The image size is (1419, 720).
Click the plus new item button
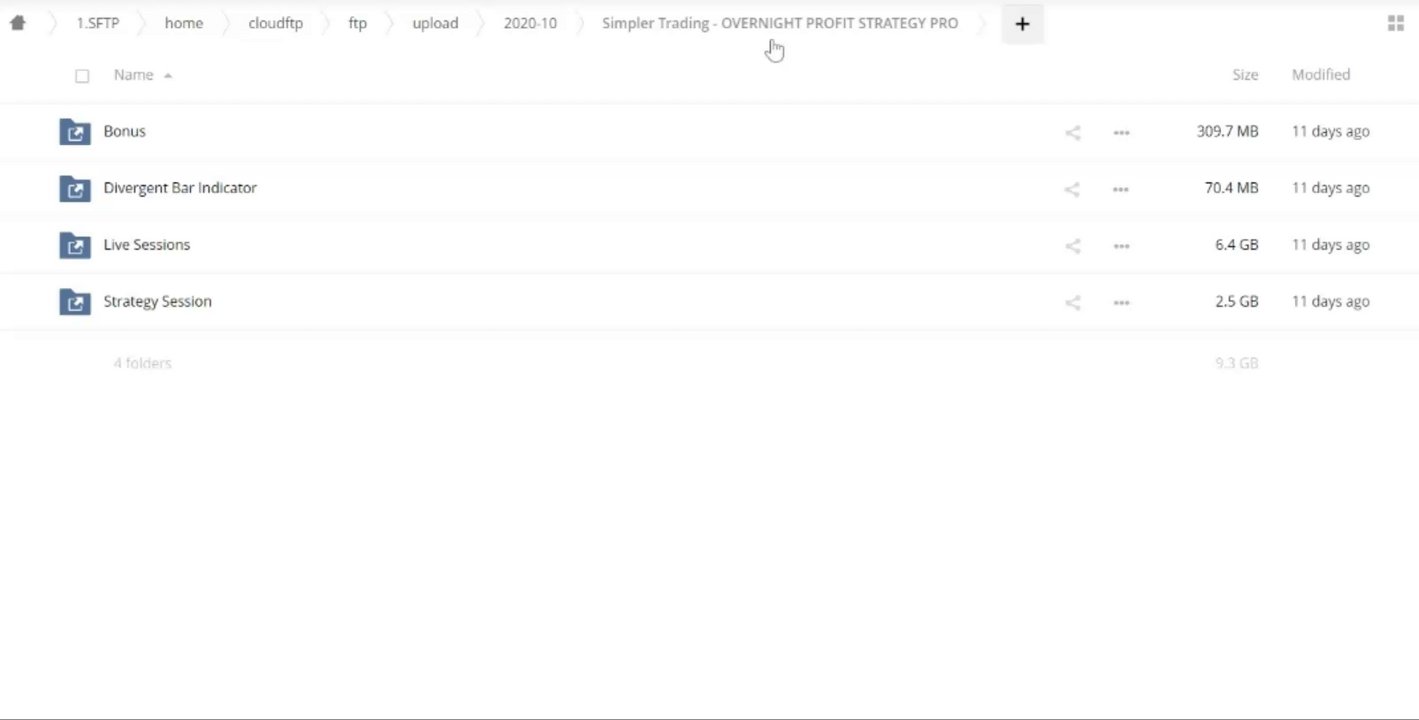tap(1022, 24)
